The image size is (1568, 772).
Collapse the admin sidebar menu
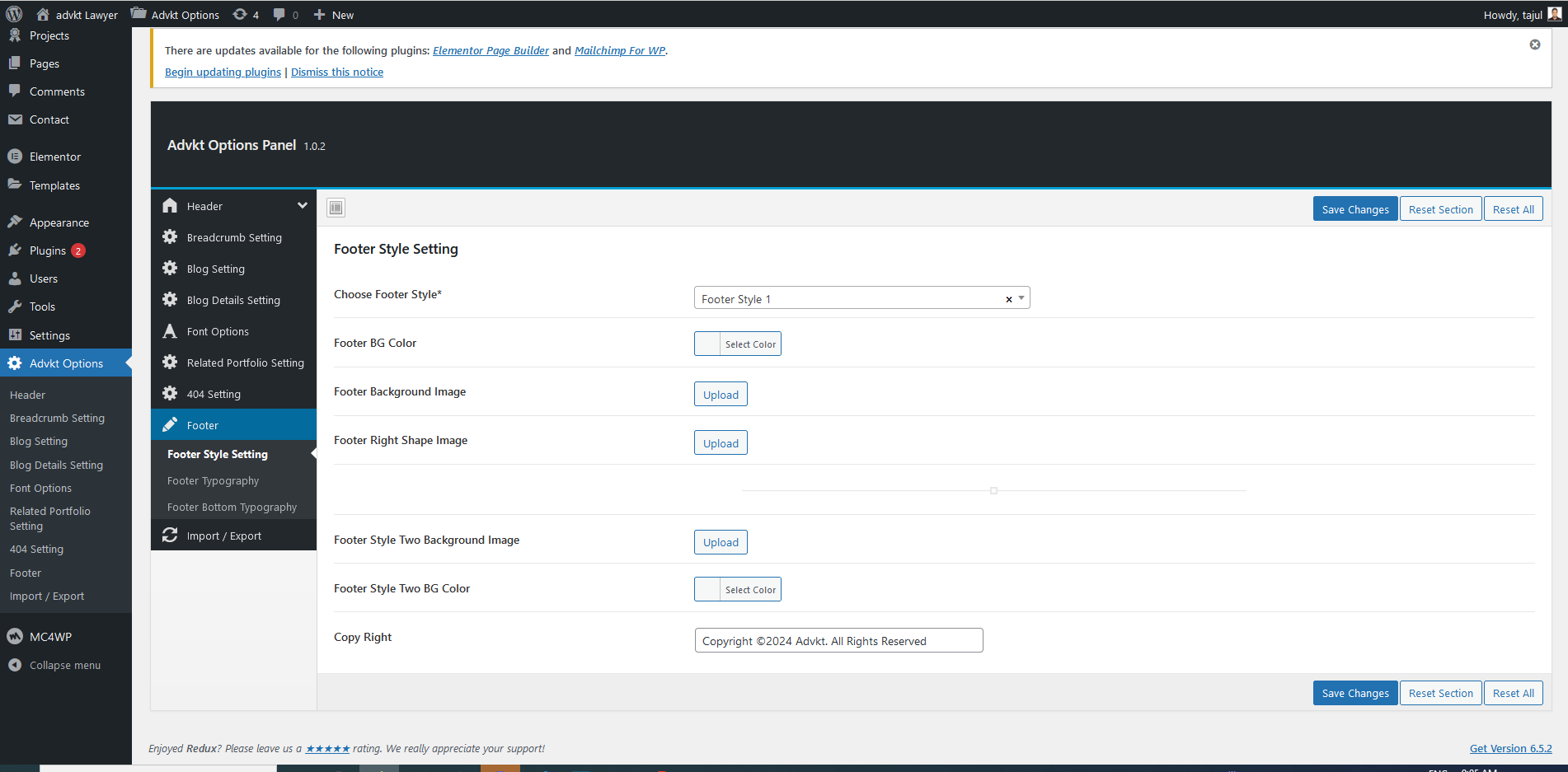(64, 665)
